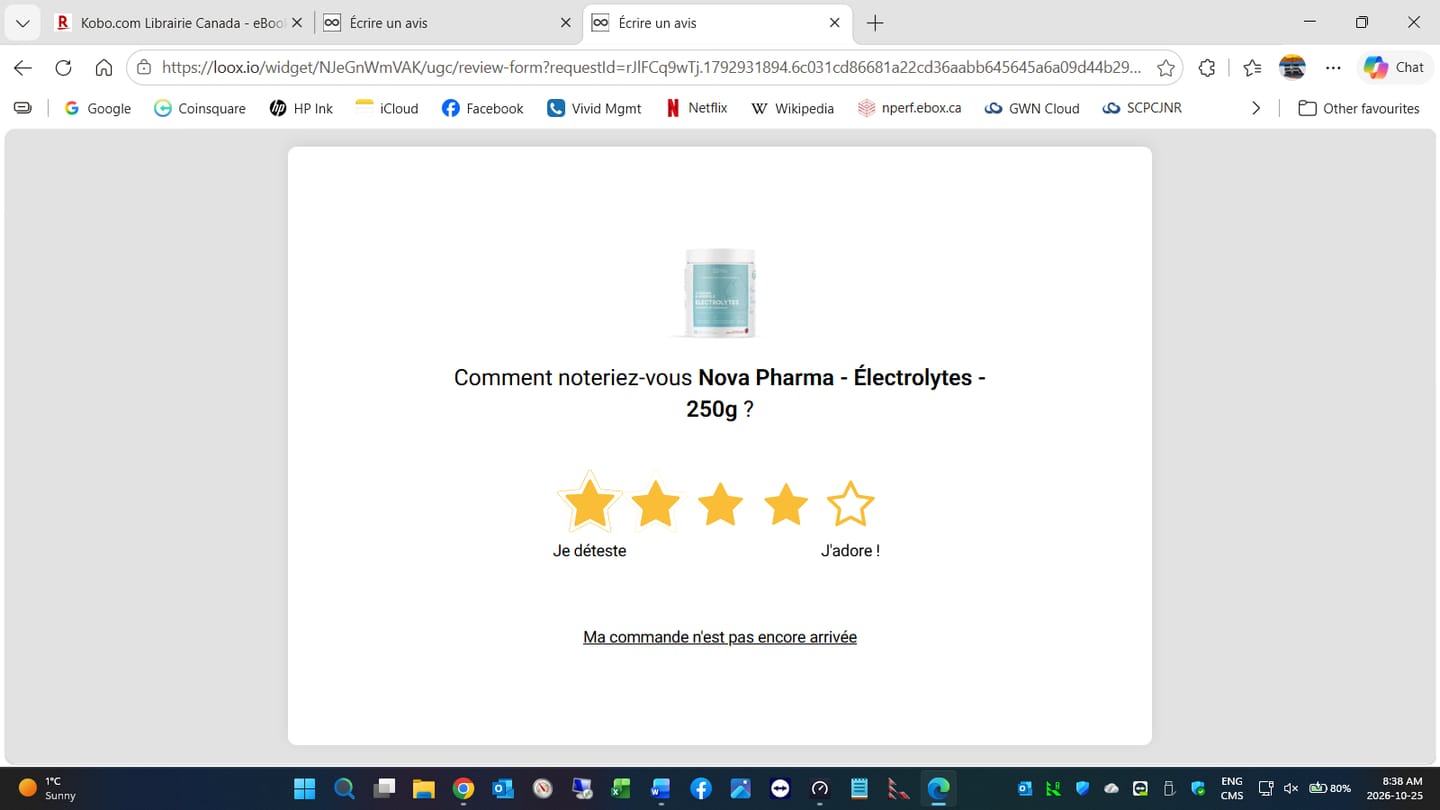Screen dimensions: 1440x810
Task: Close the Kobo.com tab
Action: (297, 23)
